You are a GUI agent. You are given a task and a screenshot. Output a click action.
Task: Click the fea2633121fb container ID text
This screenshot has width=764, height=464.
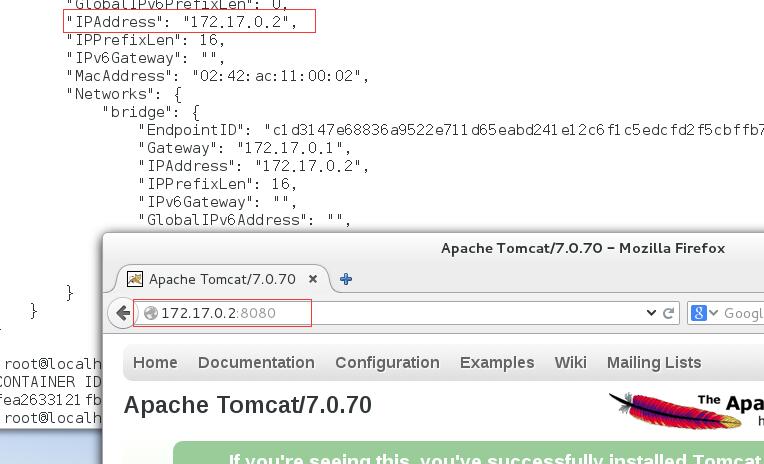tap(51, 400)
